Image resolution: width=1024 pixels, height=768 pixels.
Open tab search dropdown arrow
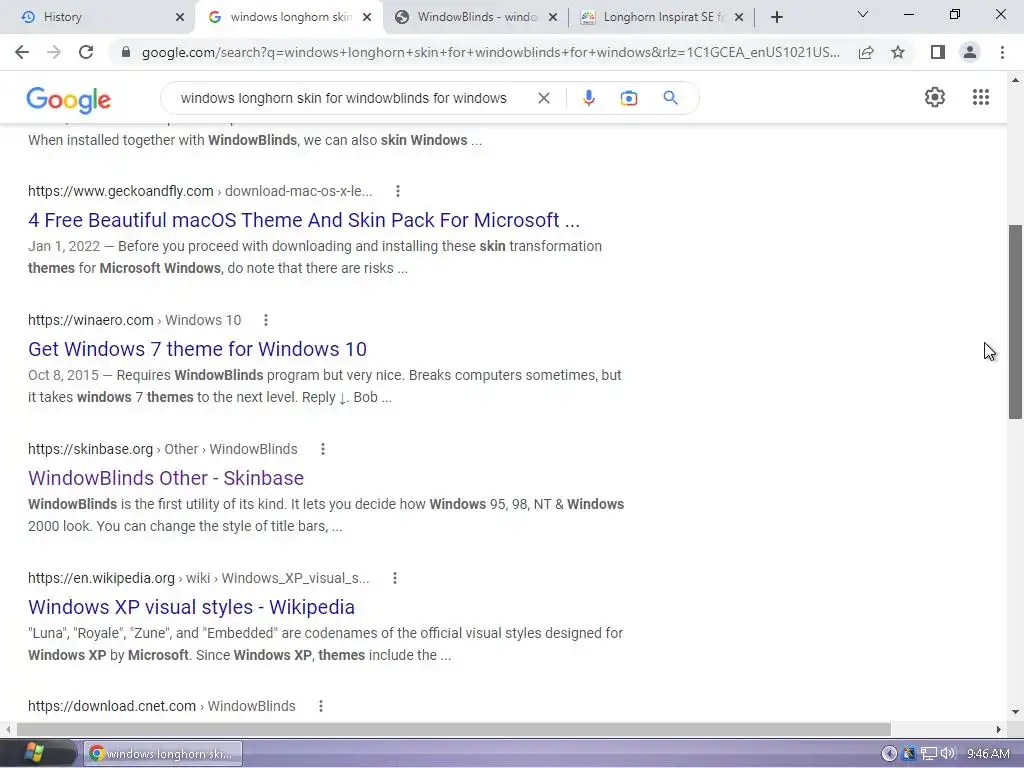tap(863, 14)
